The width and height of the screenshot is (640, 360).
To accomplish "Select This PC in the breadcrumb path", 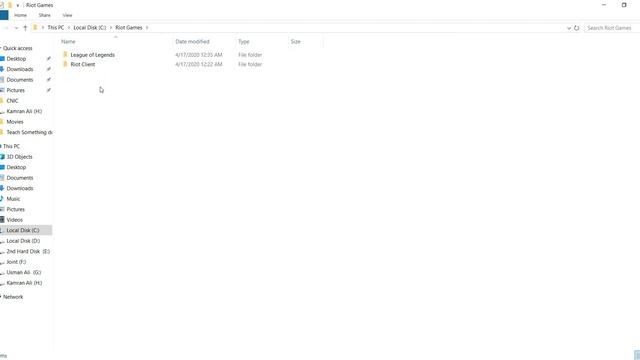I will [x=56, y=27].
